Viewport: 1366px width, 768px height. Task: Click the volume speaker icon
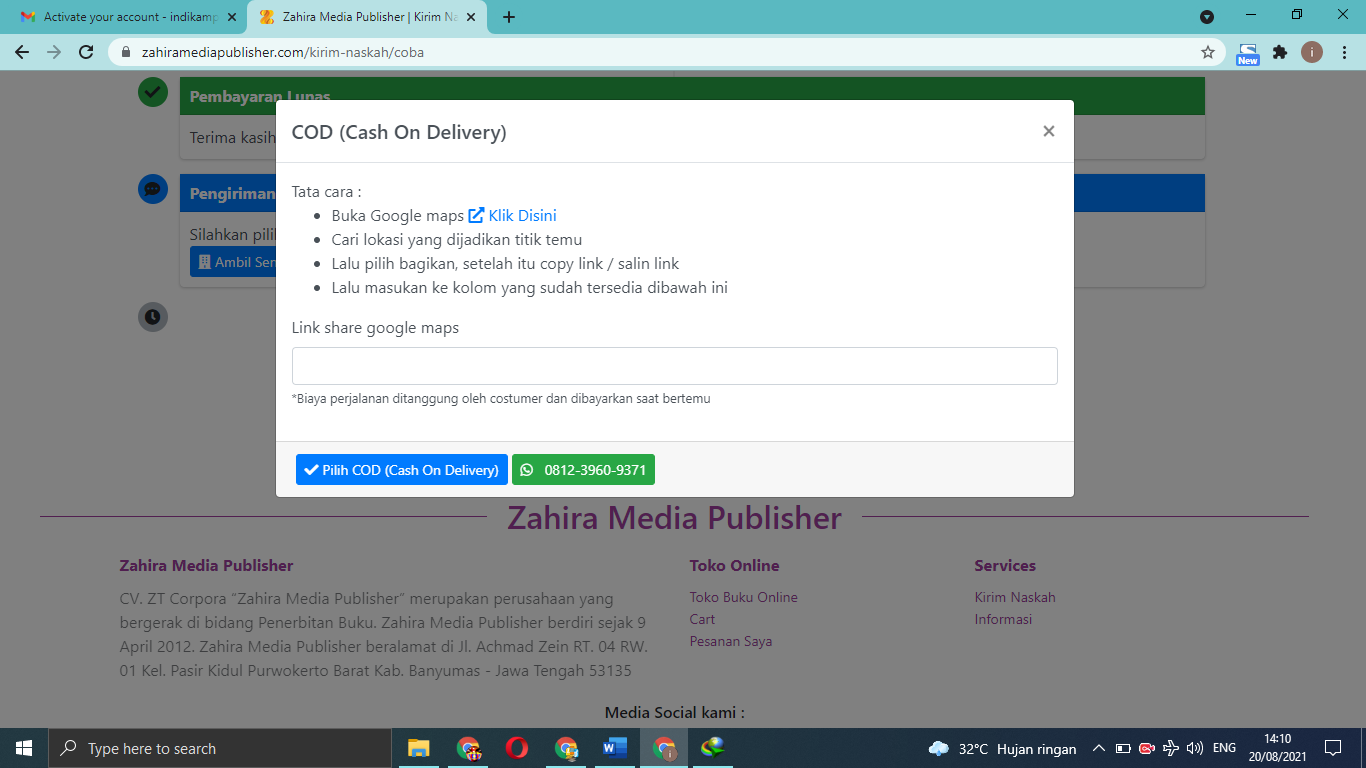pyautogui.click(x=1194, y=748)
